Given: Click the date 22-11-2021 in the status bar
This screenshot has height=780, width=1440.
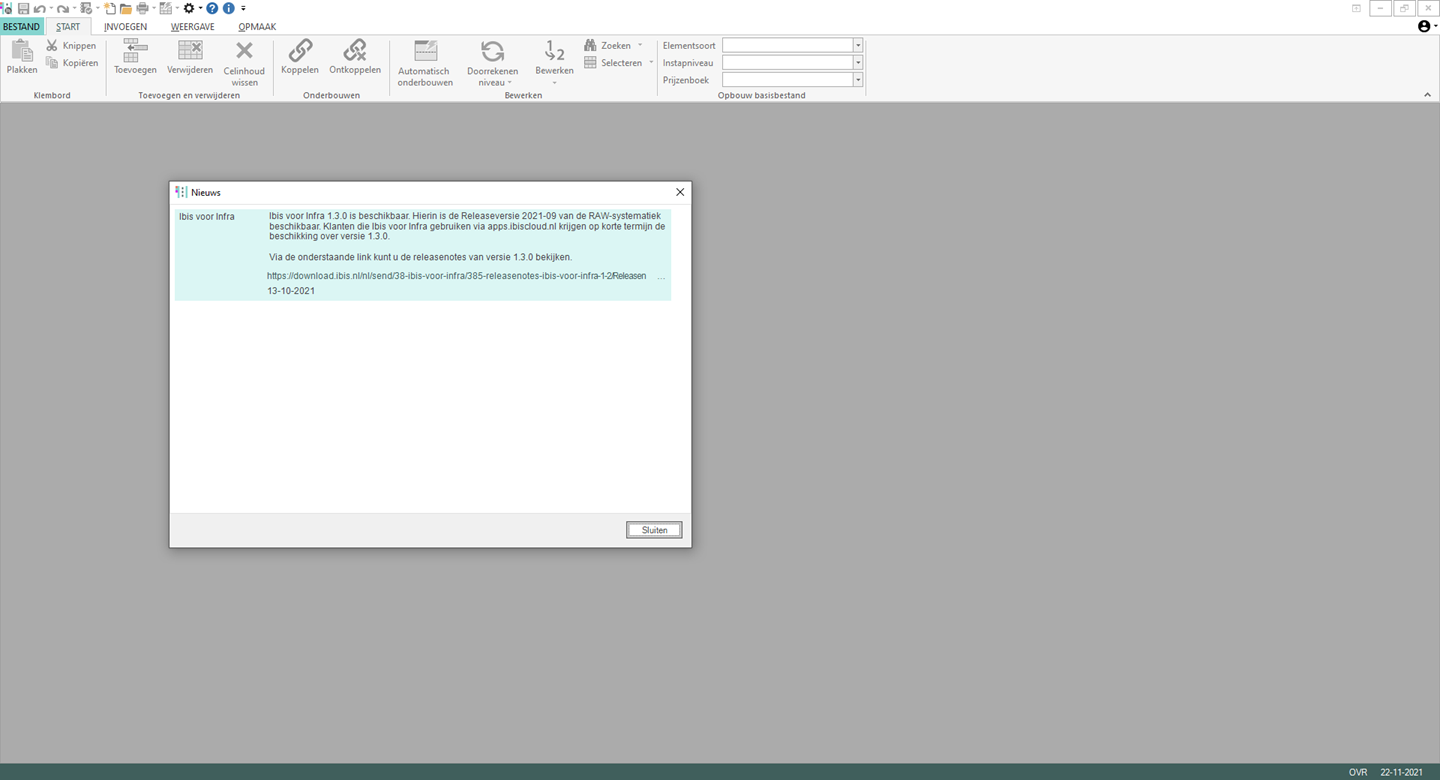Looking at the screenshot, I should coord(1401,772).
